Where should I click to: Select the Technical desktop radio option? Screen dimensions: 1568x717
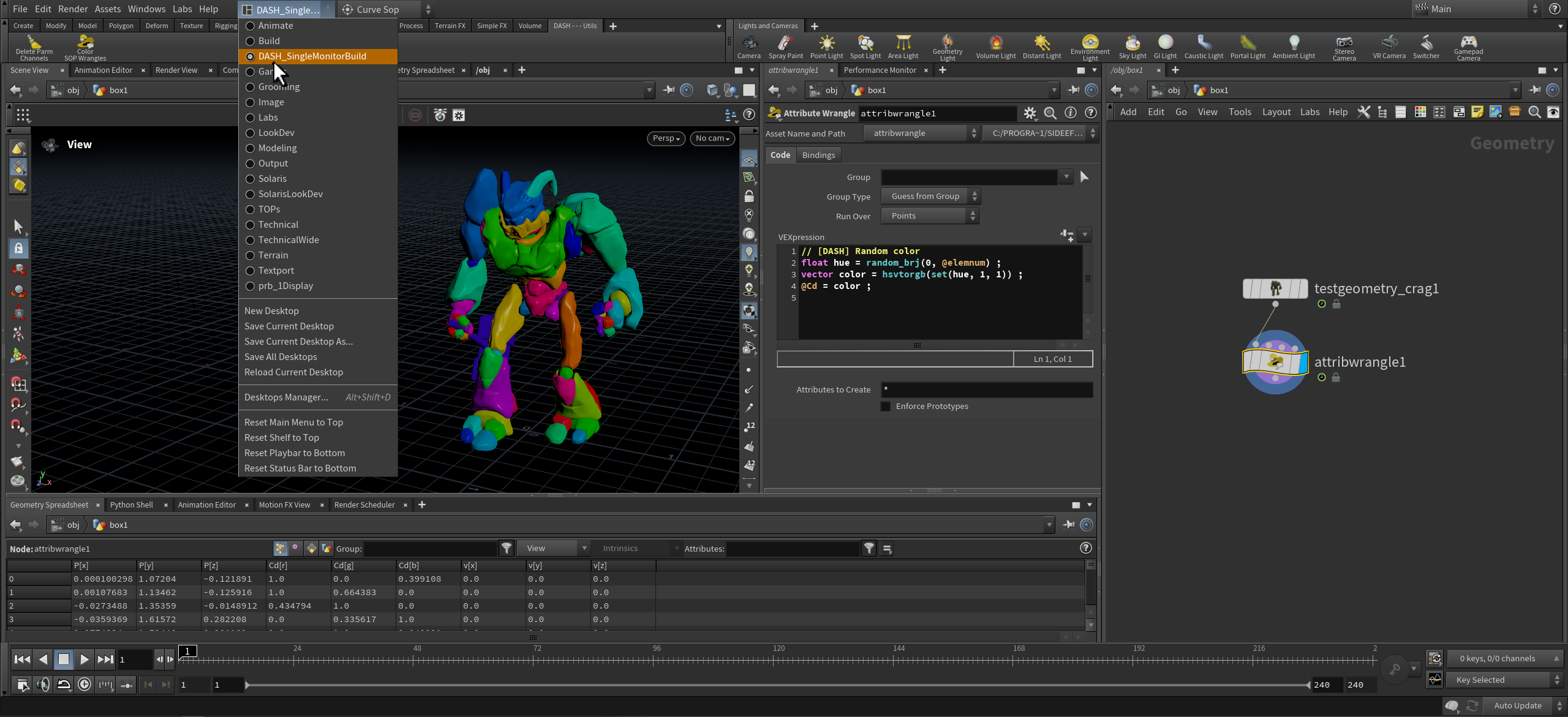[x=250, y=225]
